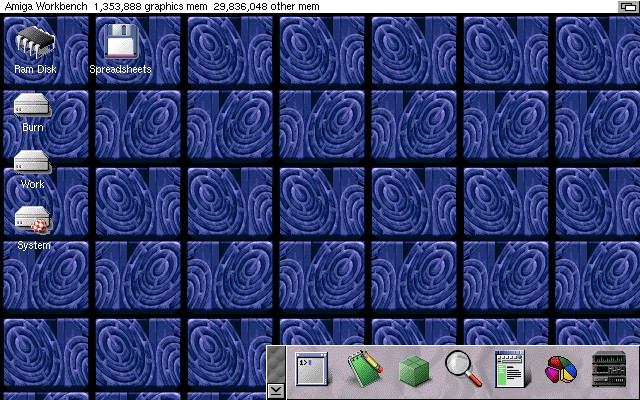Open the Ram Disk icon
The height and width of the screenshot is (400, 640).
click(35, 43)
